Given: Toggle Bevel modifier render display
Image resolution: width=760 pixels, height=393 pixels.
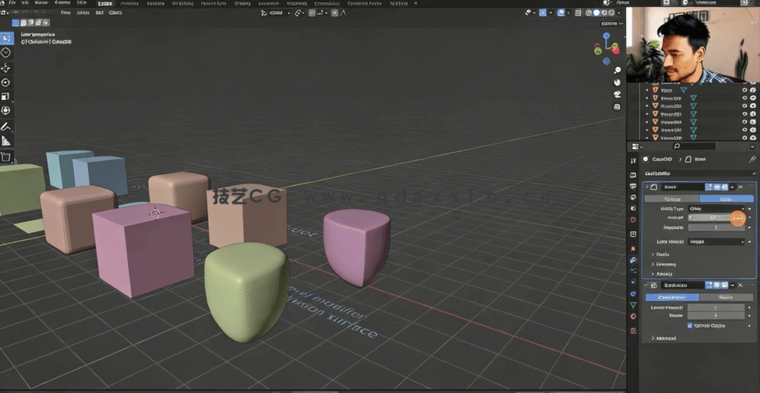Looking at the screenshot, I should tap(725, 187).
